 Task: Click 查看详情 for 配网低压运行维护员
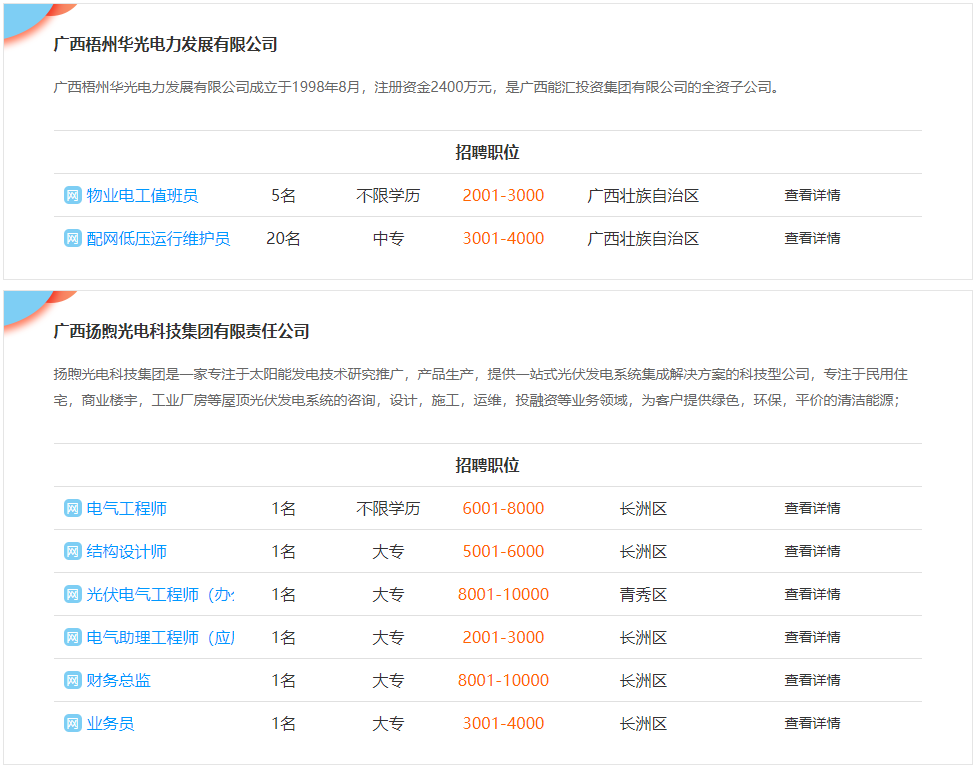click(x=812, y=239)
